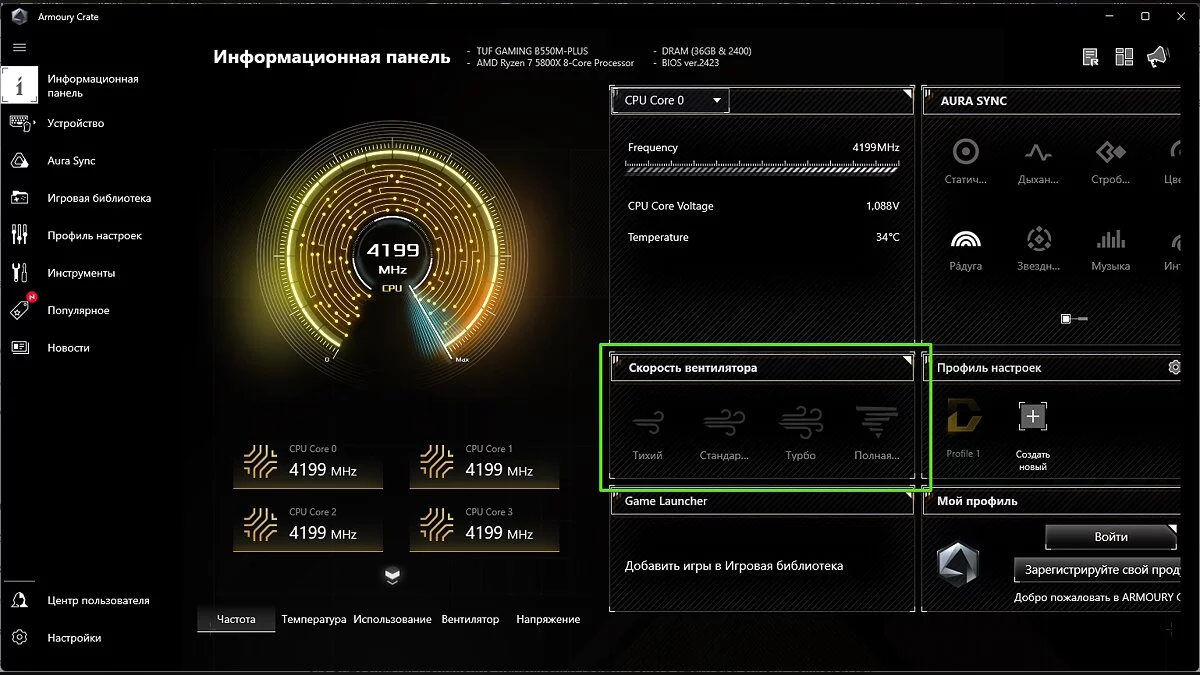Click the Инструменты wrench icon

pyautogui.click(x=19, y=273)
